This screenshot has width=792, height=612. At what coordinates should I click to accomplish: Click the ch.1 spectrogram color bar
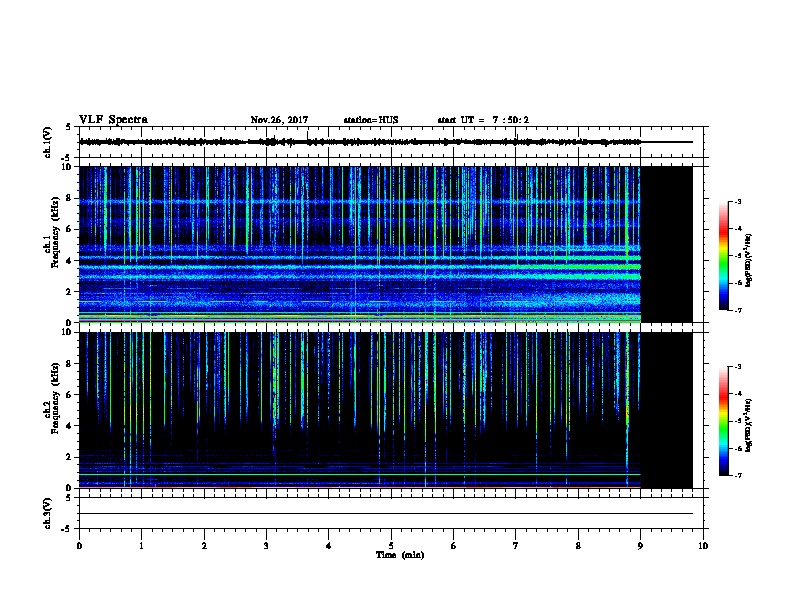[723, 256]
